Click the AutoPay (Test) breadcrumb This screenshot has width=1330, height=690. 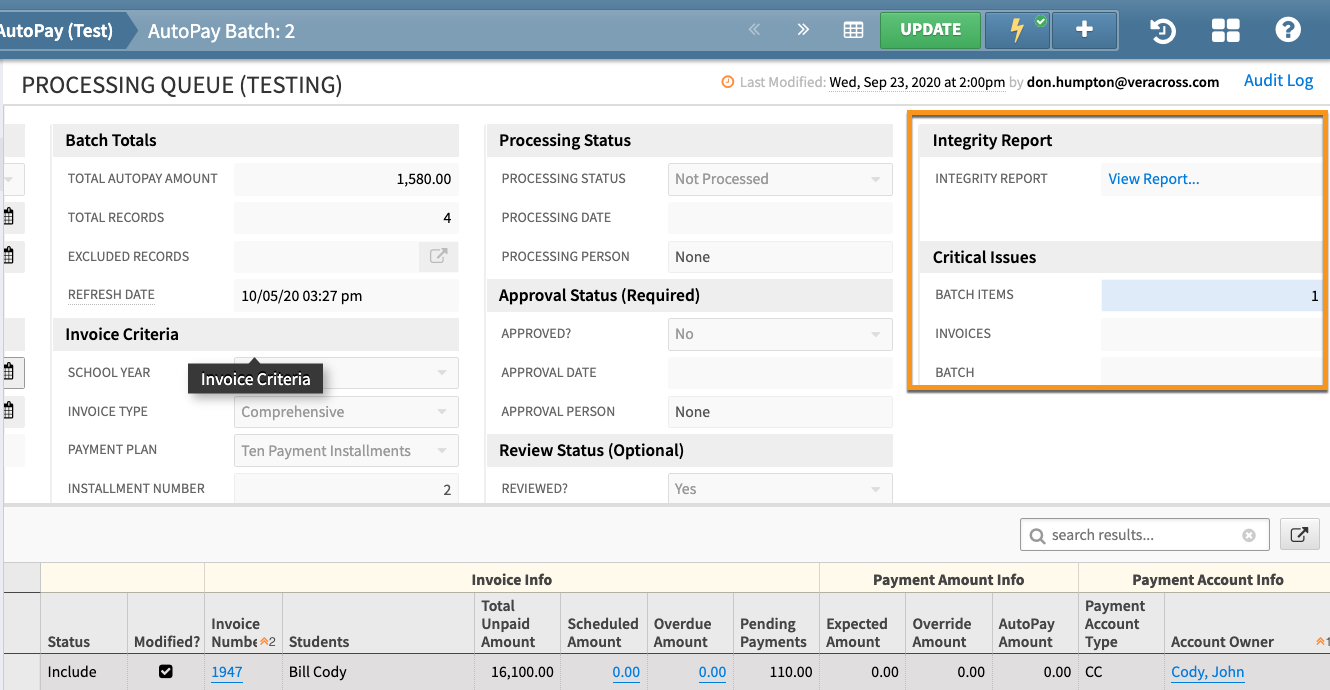click(x=55, y=31)
